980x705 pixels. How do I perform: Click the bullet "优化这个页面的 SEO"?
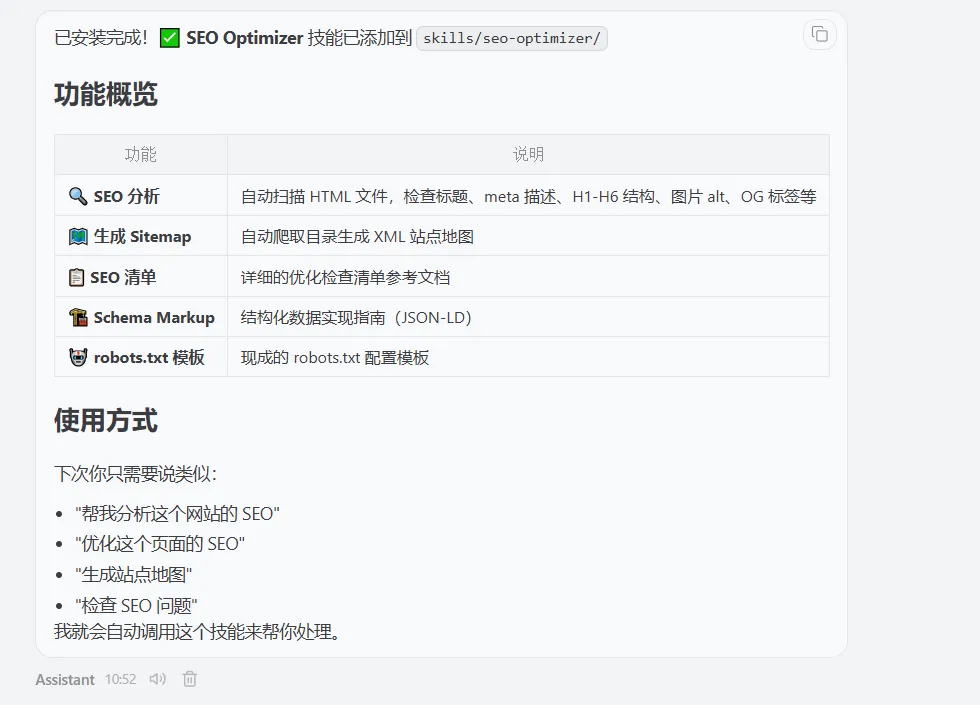click(x=159, y=544)
